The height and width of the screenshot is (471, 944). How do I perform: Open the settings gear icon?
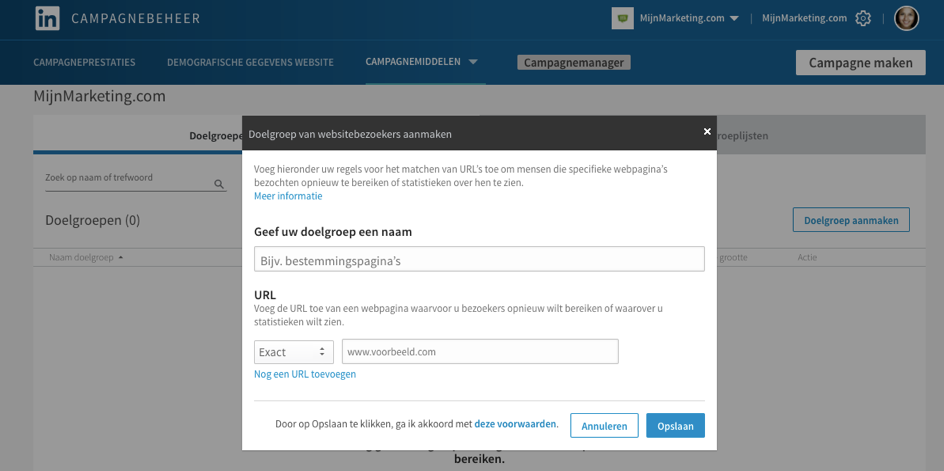pyautogui.click(x=863, y=19)
